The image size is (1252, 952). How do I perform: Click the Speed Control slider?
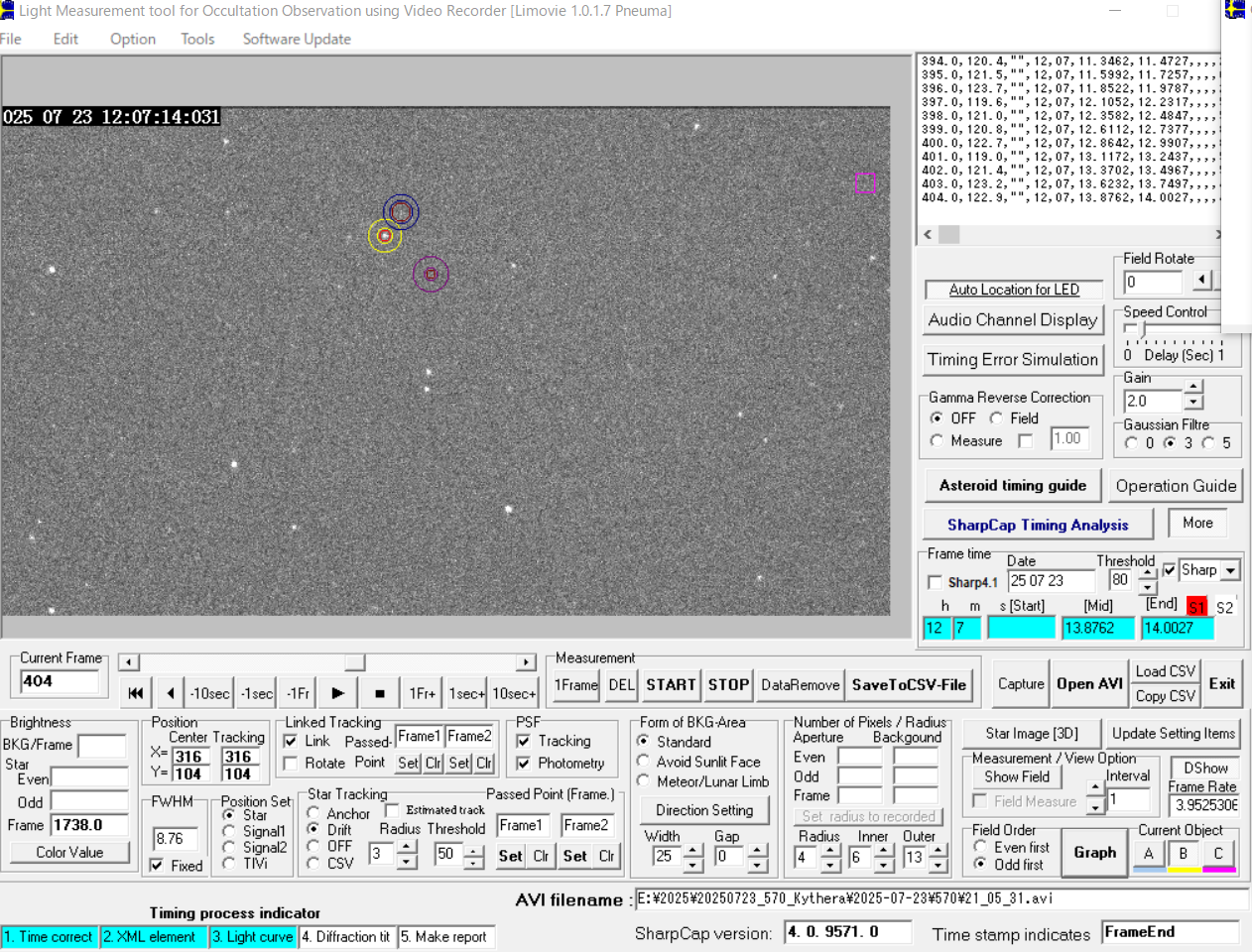pos(1143,329)
